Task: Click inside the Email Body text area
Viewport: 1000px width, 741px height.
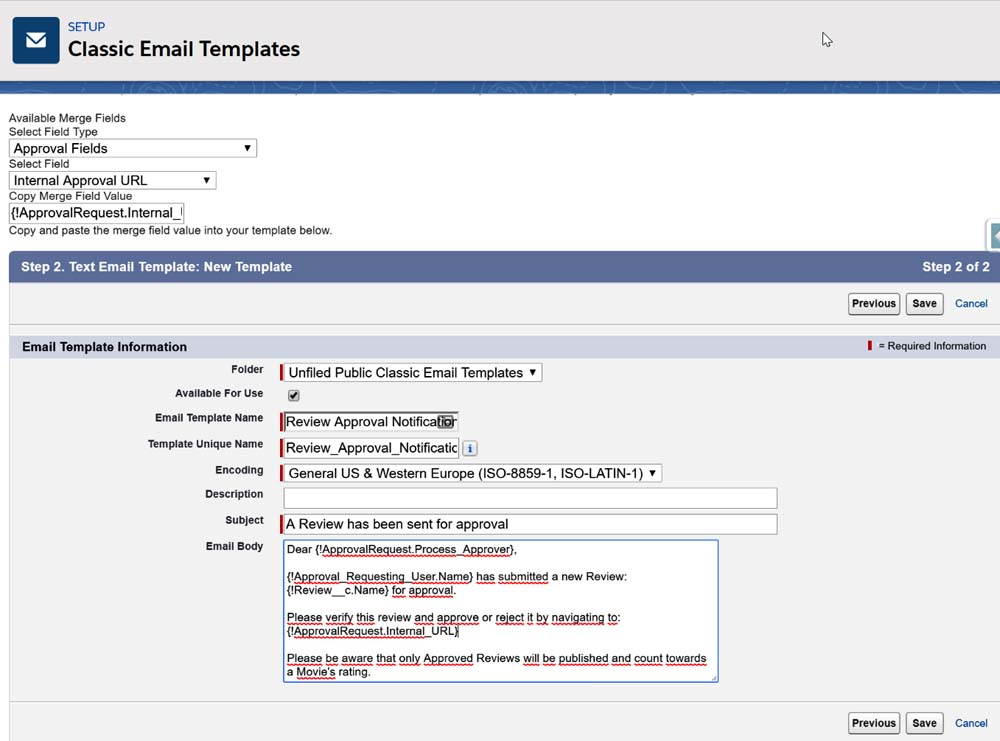Action: [501, 611]
